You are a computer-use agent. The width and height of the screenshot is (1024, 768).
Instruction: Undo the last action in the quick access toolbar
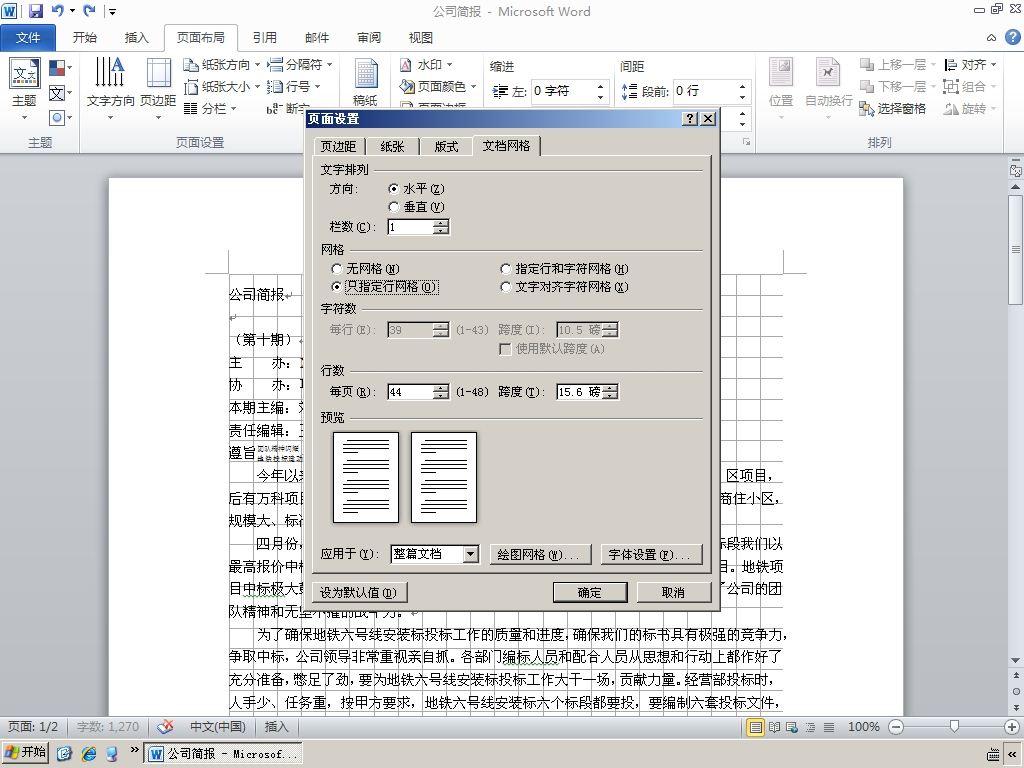[x=57, y=10]
